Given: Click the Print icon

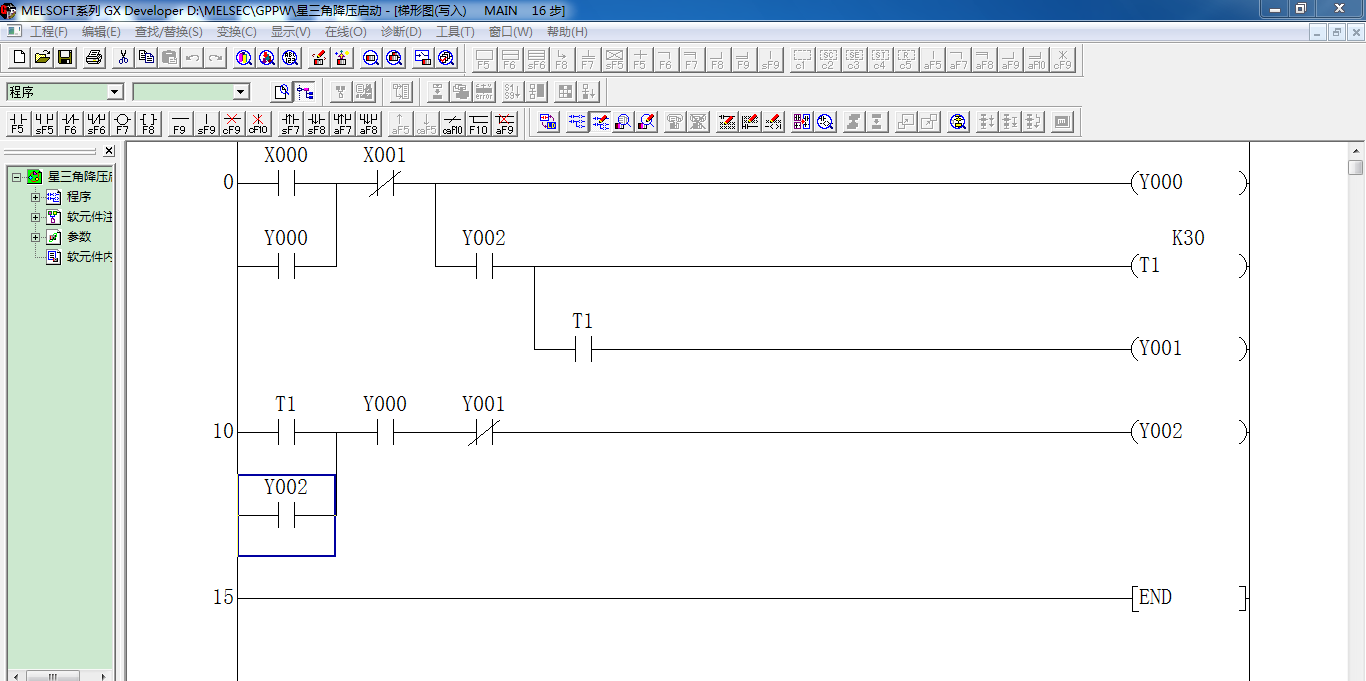Looking at the screenshot, I should pos(94,58).
